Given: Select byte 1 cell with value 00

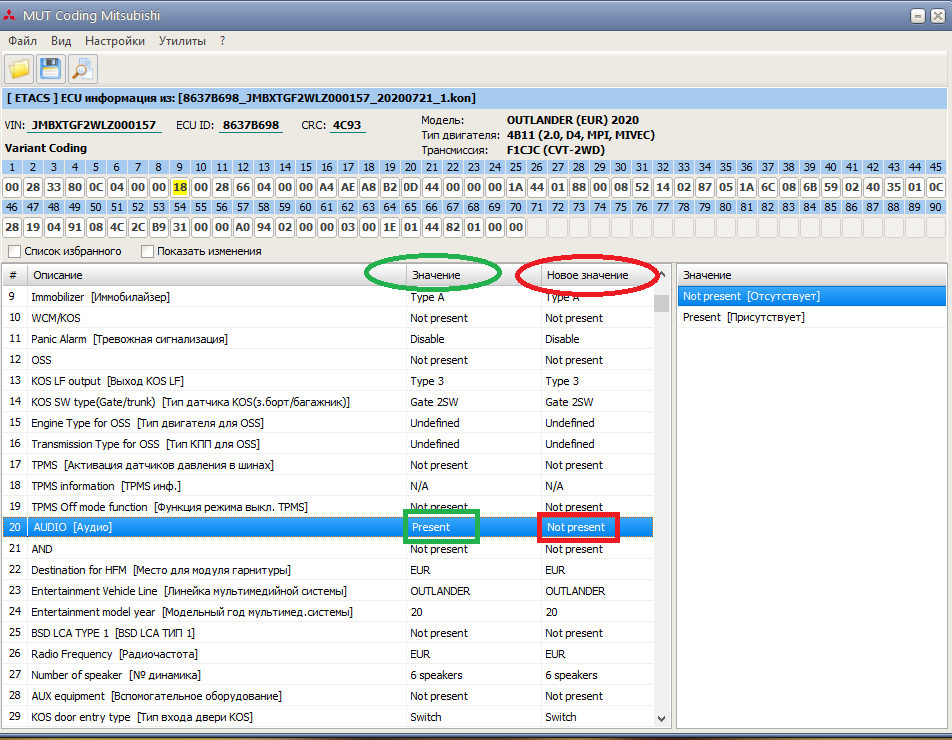Looking at the screenshot, I should click(12, 187).
